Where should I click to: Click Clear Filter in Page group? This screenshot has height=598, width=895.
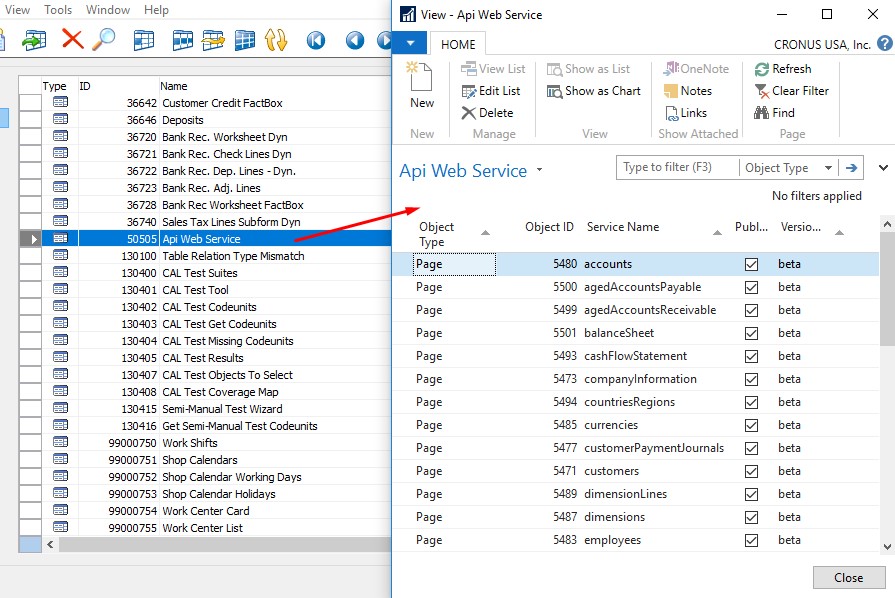(x=792, y=91)
